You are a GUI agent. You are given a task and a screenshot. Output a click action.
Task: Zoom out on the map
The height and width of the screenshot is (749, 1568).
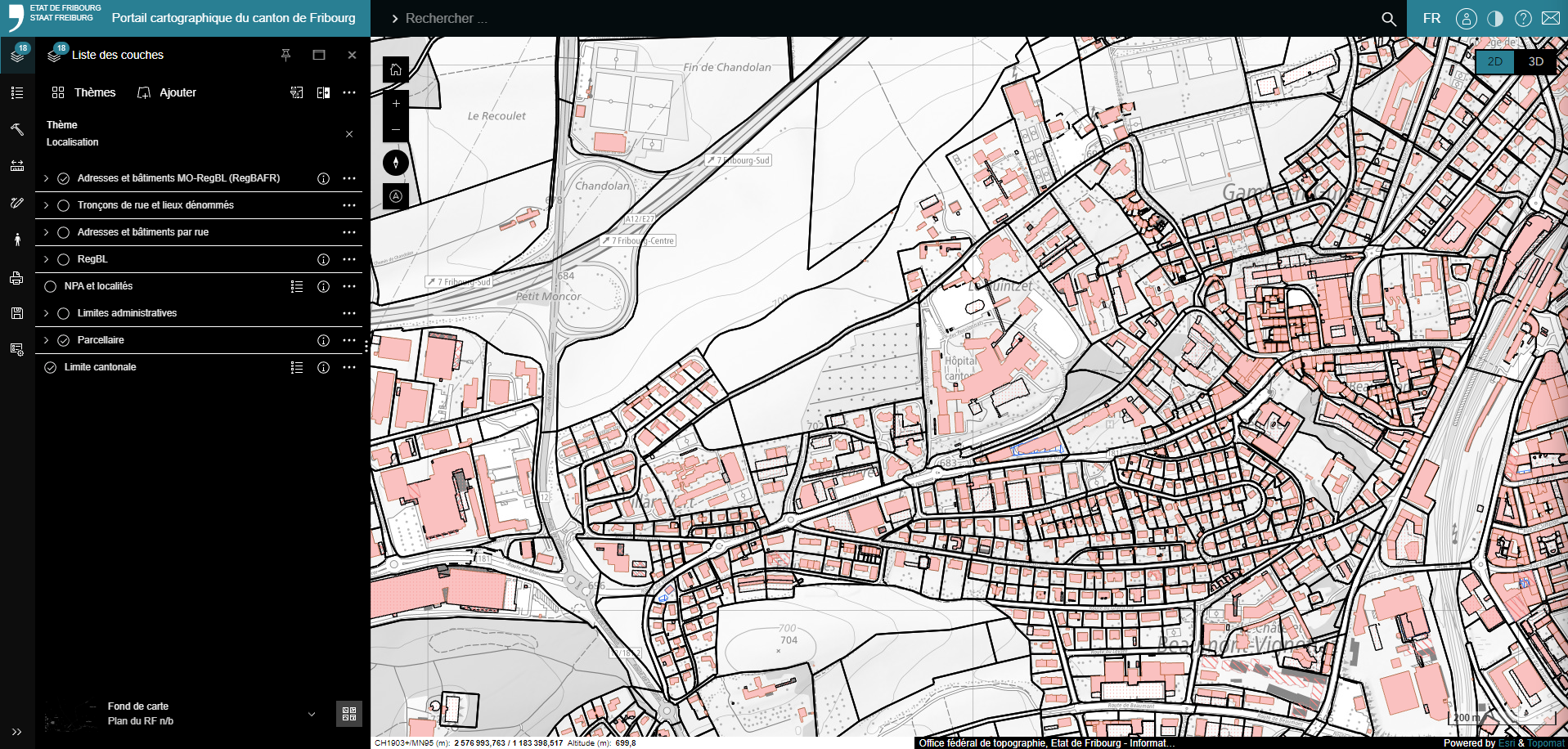click(396, 129)
